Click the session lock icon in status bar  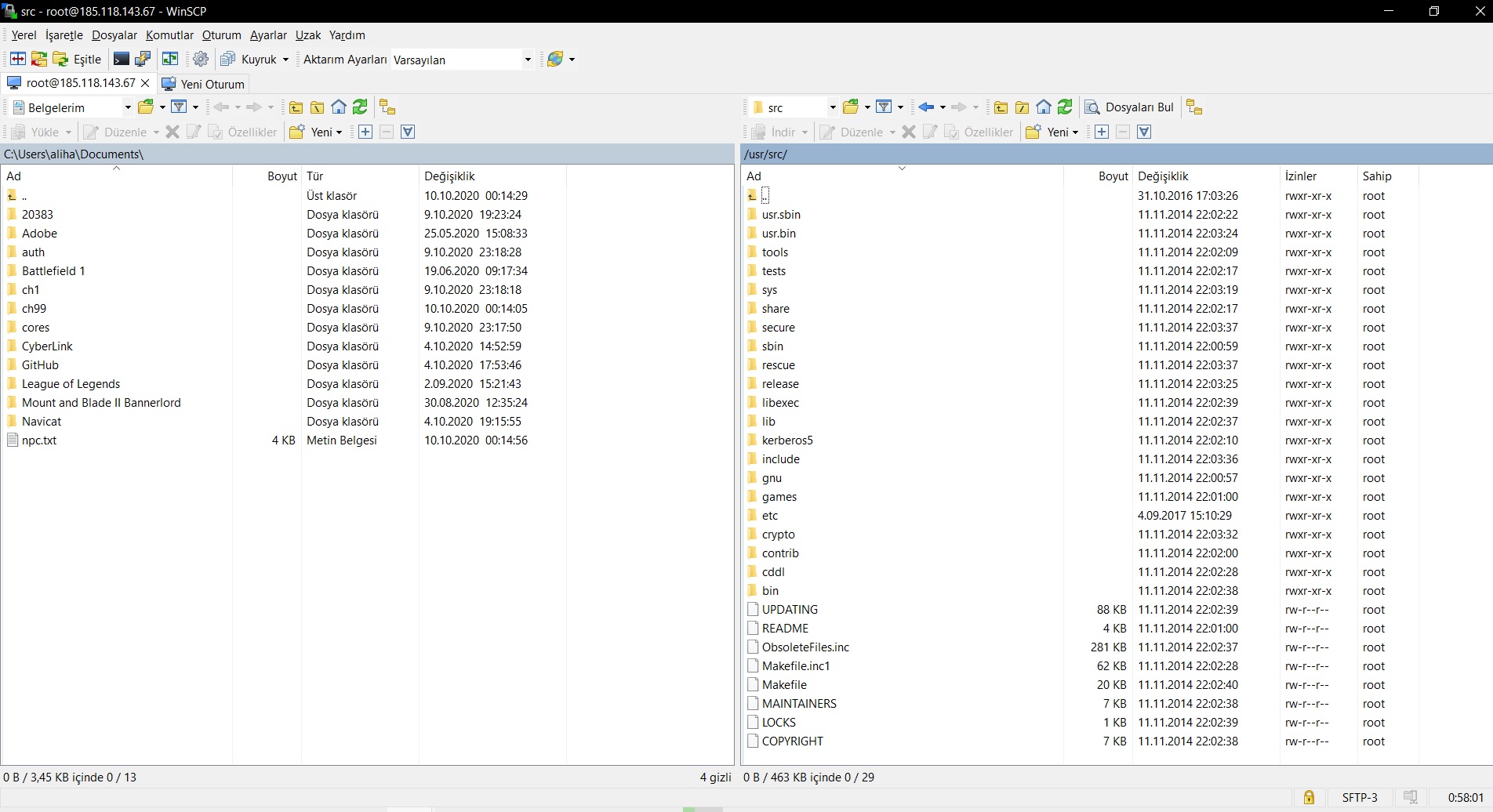coord(1309,797)
